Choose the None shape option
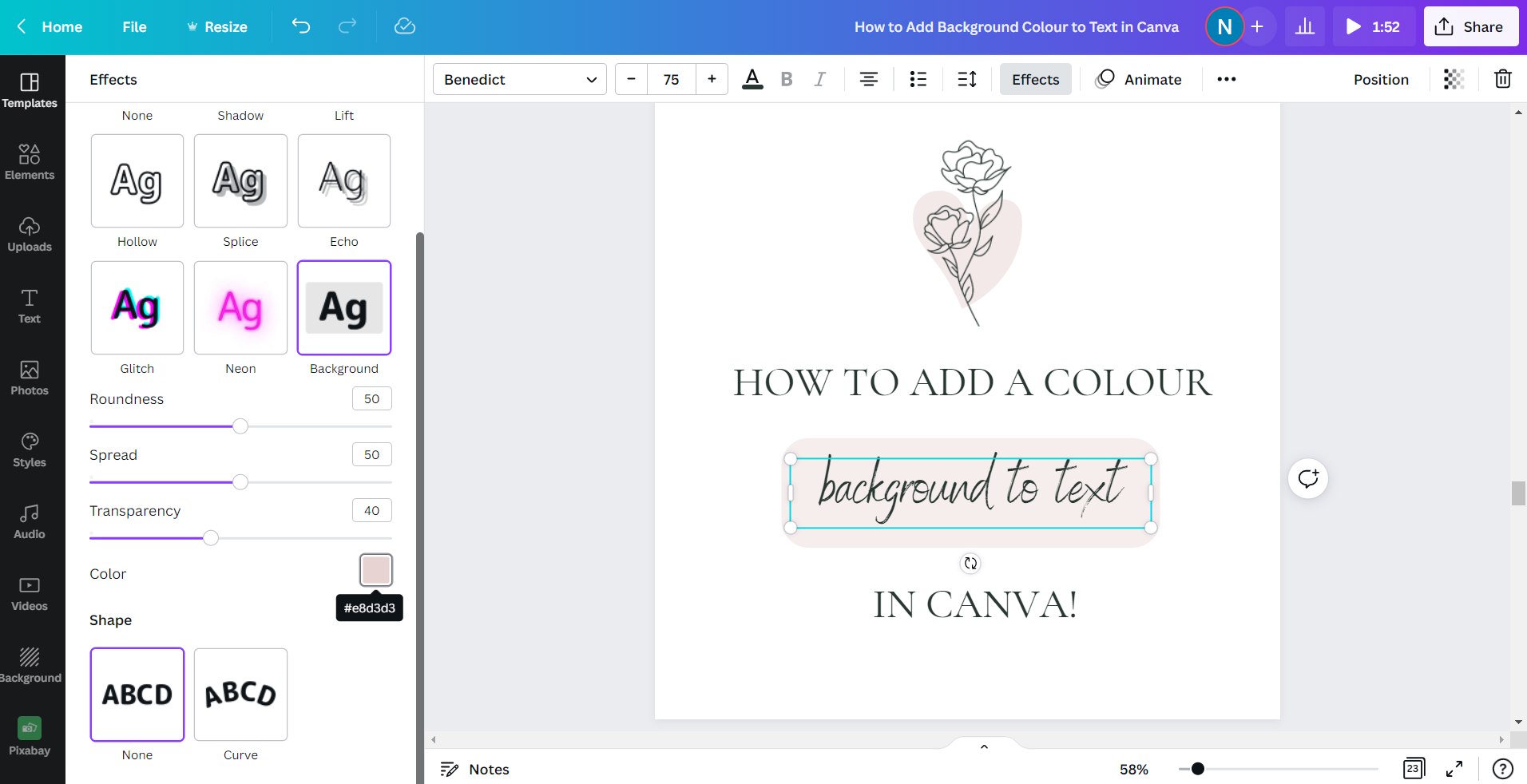This screenshot has width=1527, height=784. [x=137, y=695]
